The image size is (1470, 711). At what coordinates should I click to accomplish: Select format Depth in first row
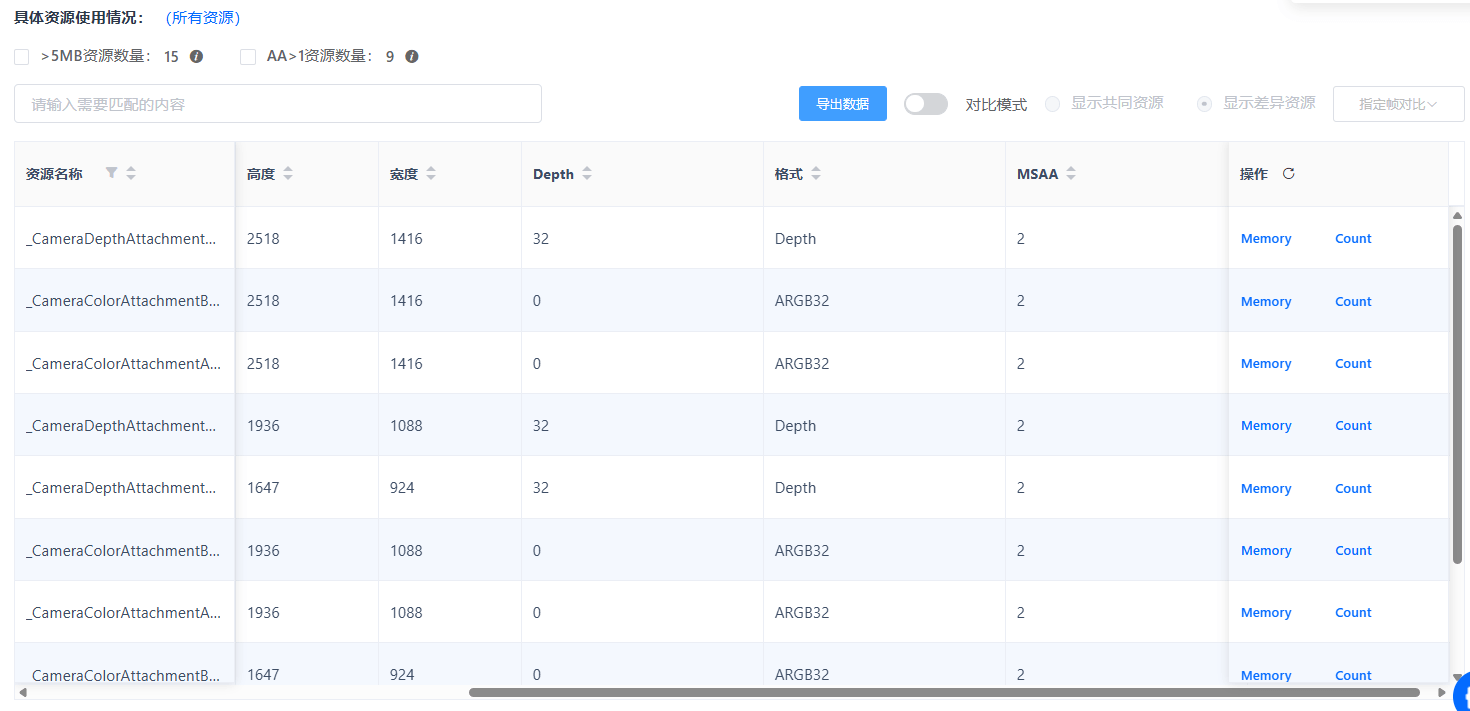point(796,239)
